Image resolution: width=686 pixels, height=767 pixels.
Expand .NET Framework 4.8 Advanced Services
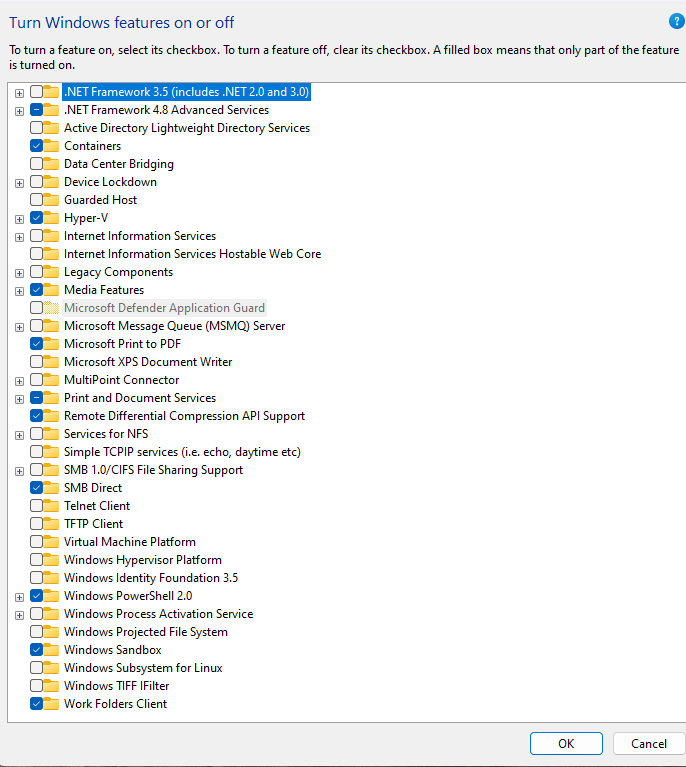point(19,111)
